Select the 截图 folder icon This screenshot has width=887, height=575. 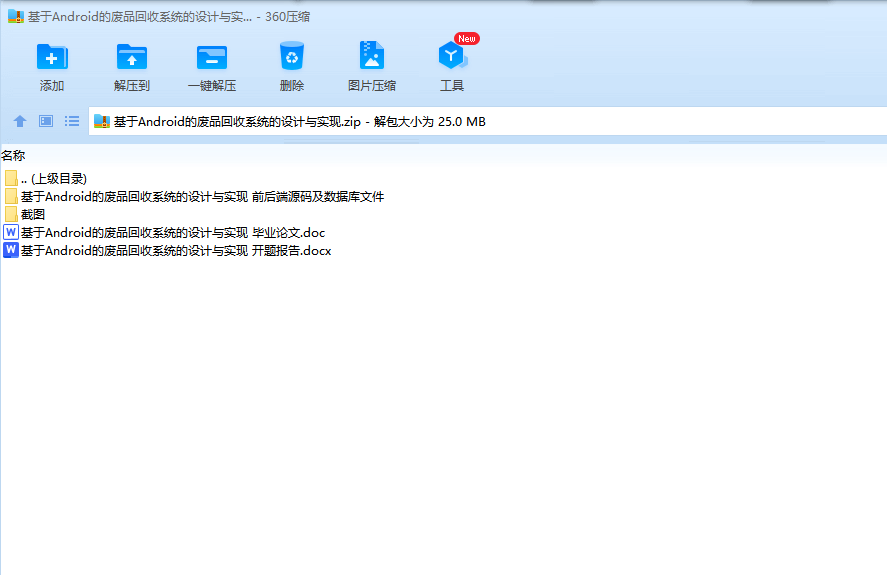(x=11, y=214)
